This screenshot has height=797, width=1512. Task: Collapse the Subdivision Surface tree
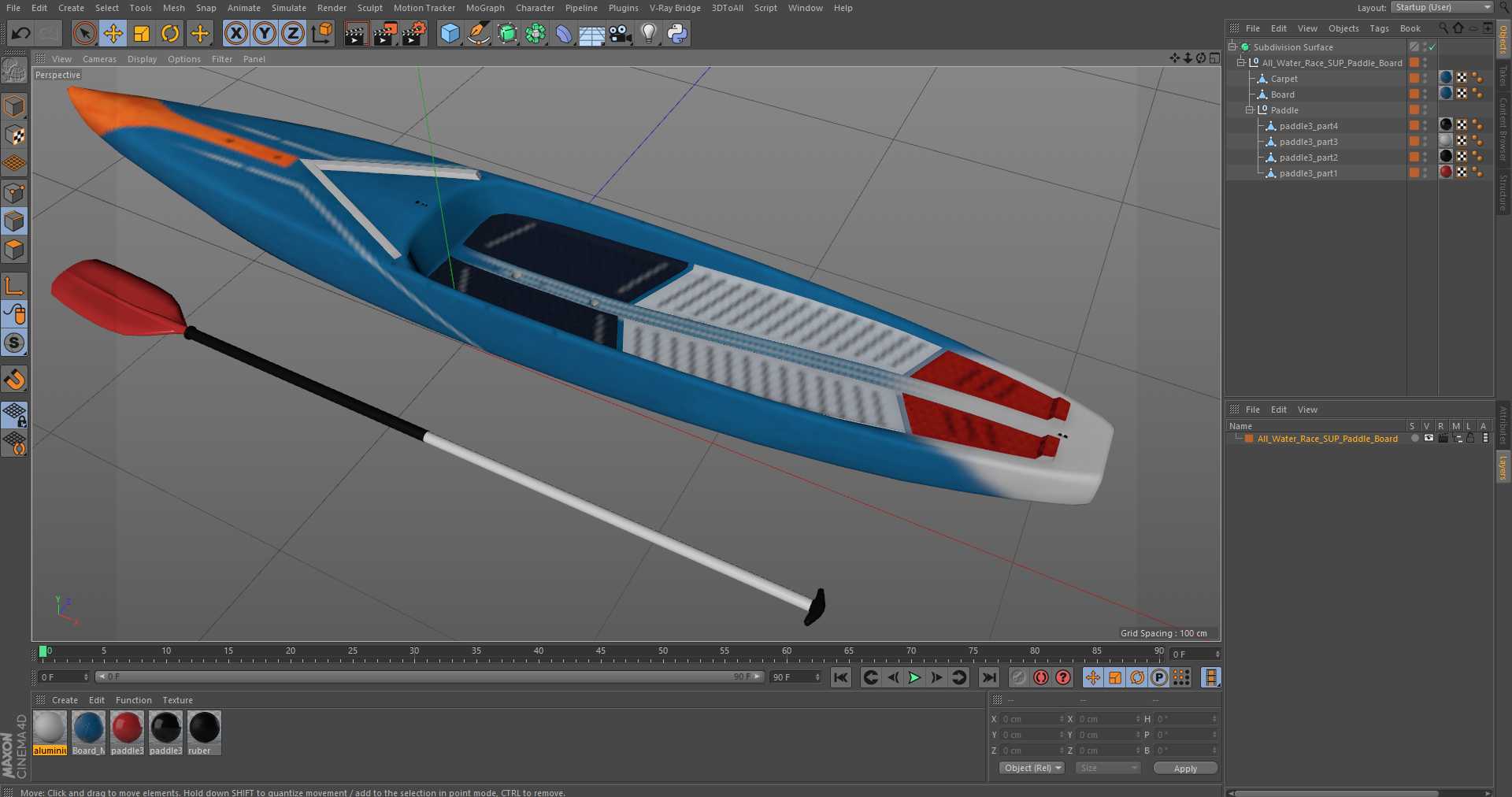pos(1232,47)
